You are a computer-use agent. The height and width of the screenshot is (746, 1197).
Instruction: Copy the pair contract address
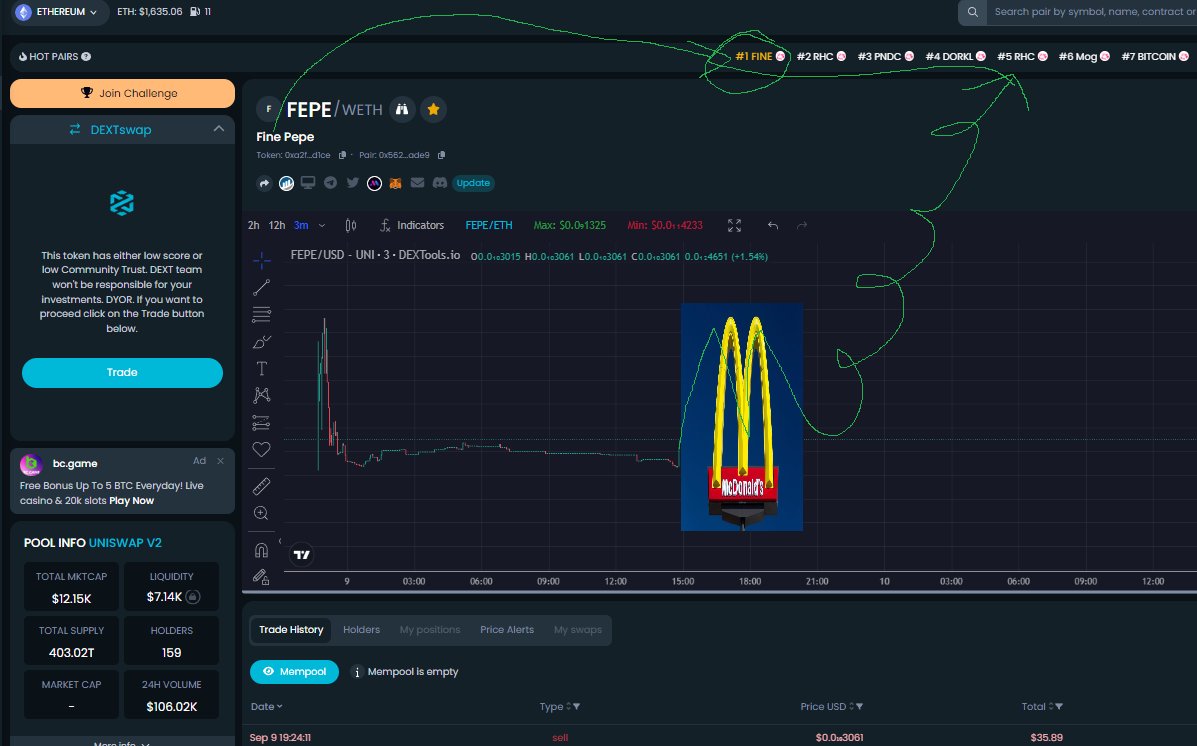tap(441, 155)
